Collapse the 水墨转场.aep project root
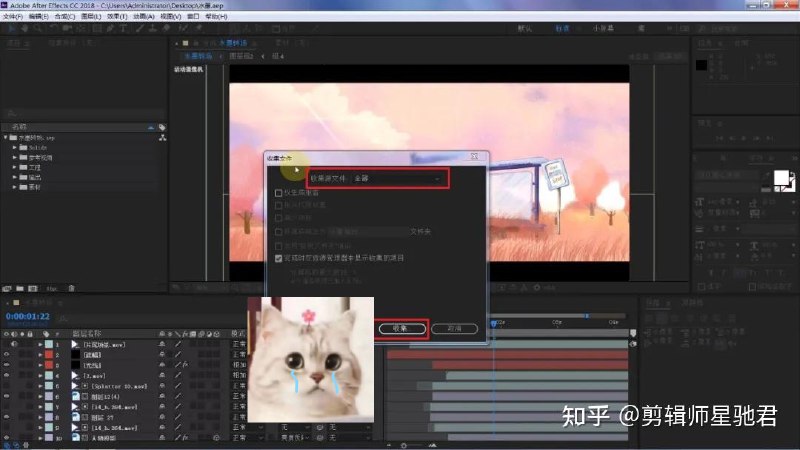The width and height of the screenshot is (800, 450). pyautogui.click(x=6, y=138)
